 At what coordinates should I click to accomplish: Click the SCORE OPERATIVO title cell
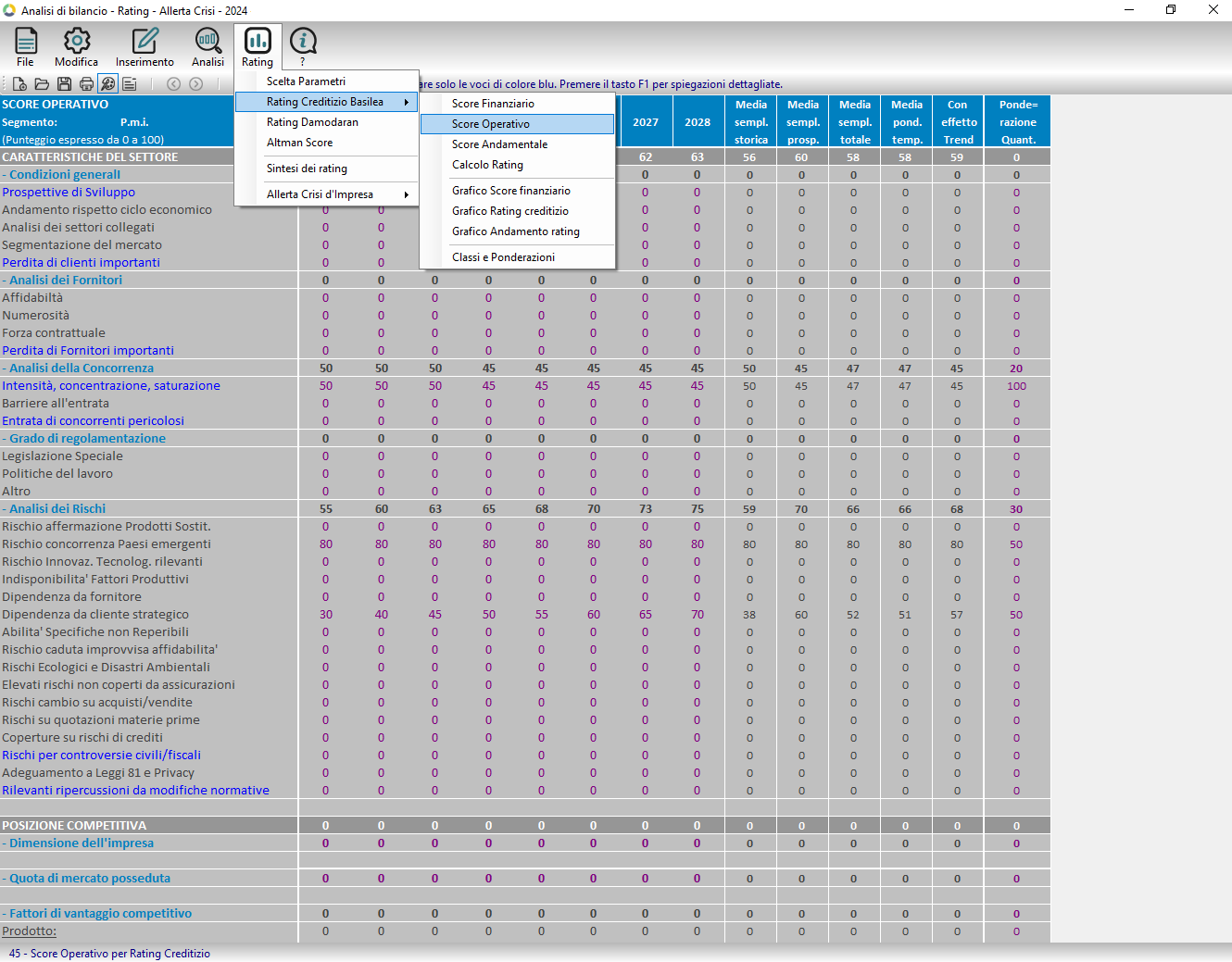[56, 105]
